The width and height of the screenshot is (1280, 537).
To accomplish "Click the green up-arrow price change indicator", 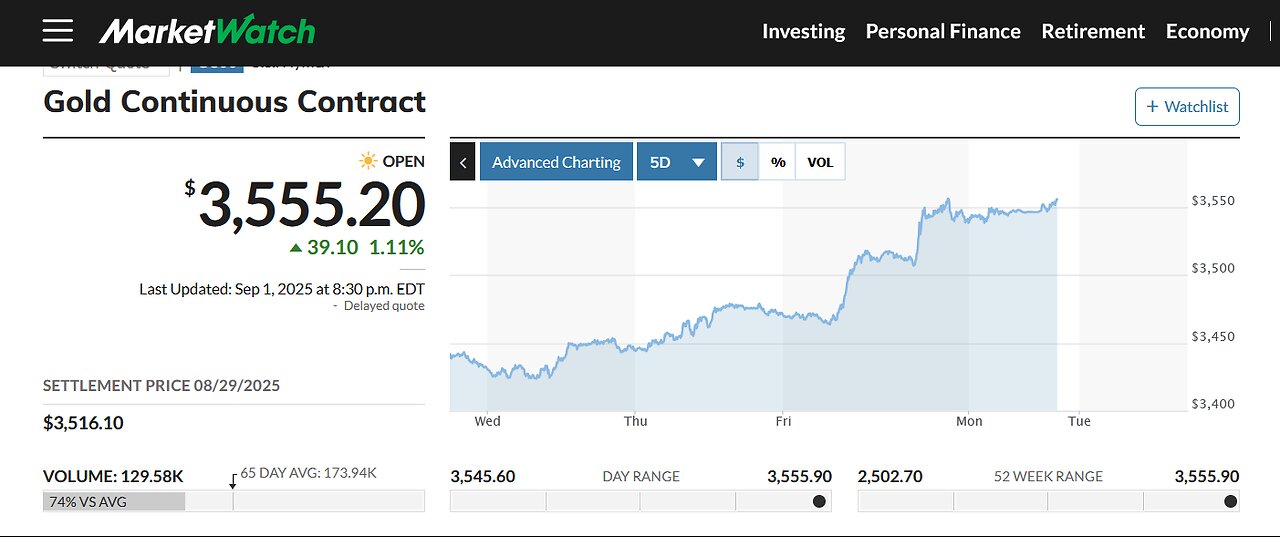I will coord(296,247).
